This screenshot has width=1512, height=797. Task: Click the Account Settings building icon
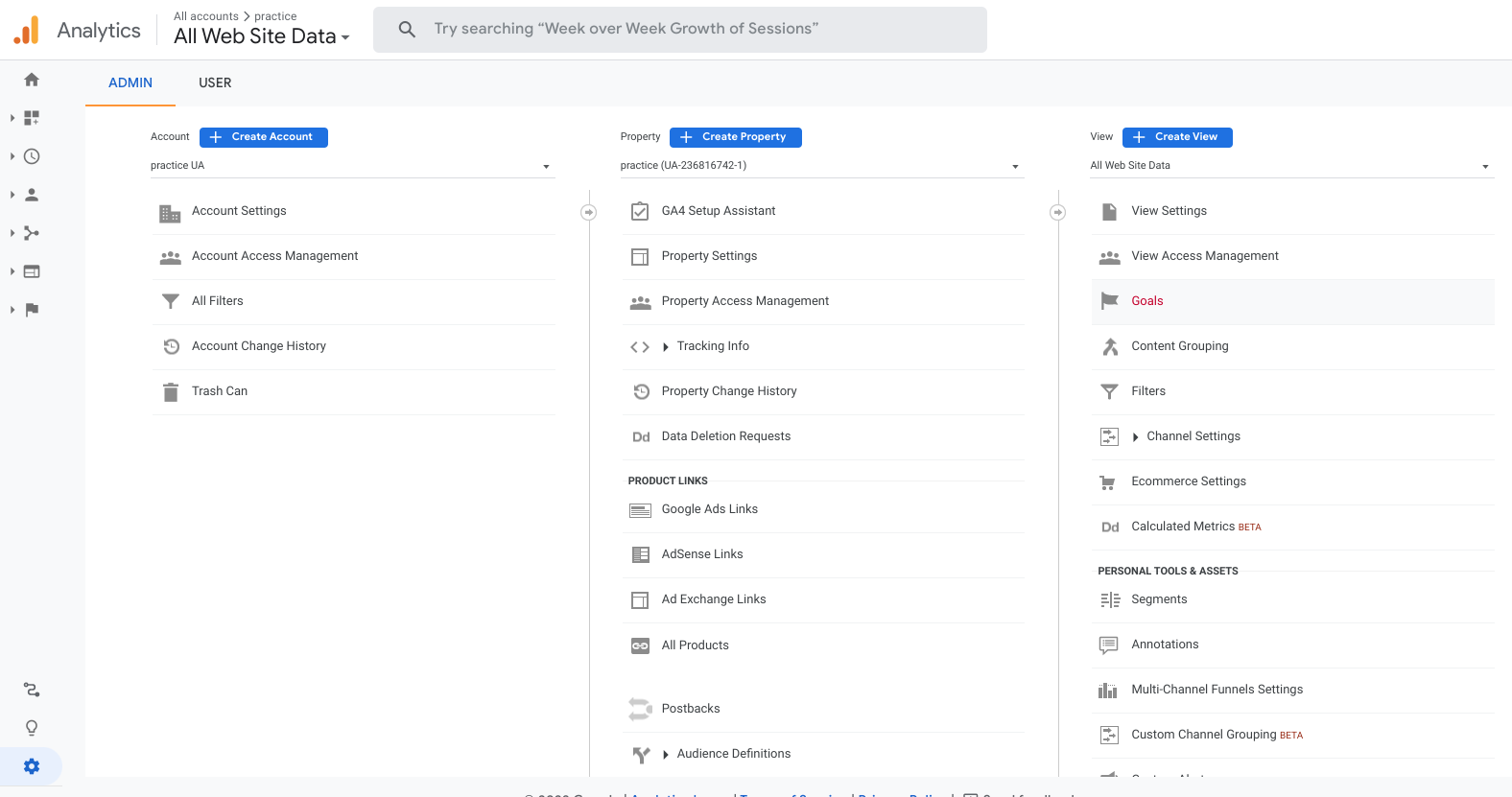click(170, 213)
